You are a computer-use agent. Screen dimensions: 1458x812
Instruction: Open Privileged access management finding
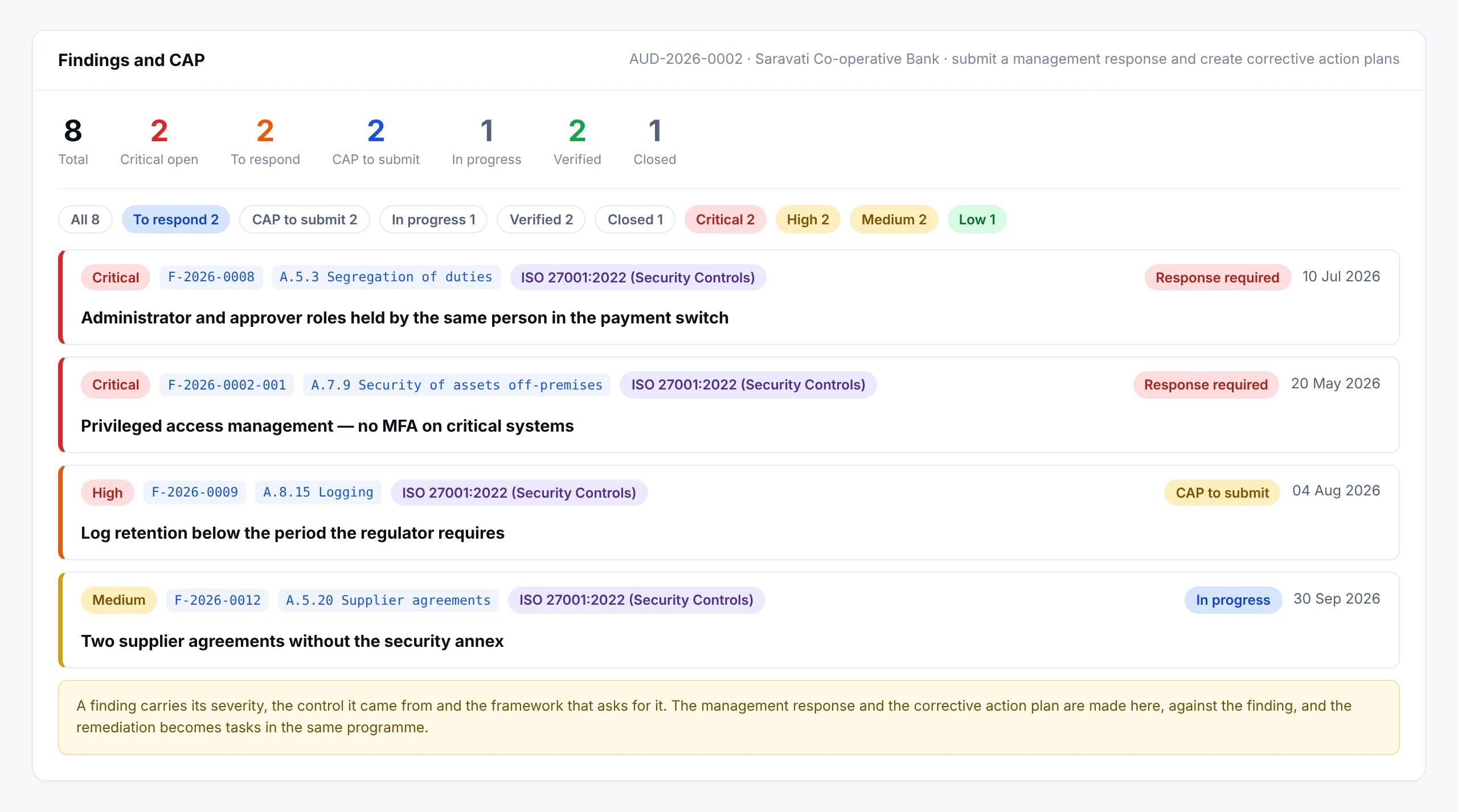[327, 426]
